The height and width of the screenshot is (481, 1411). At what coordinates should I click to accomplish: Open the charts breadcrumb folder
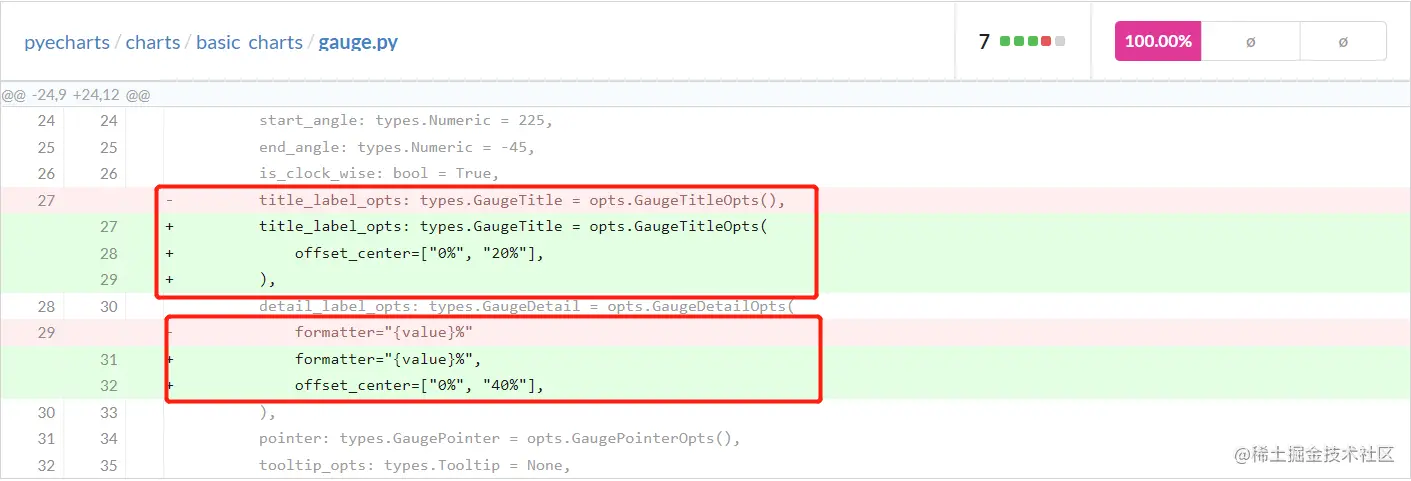point(153,43)
